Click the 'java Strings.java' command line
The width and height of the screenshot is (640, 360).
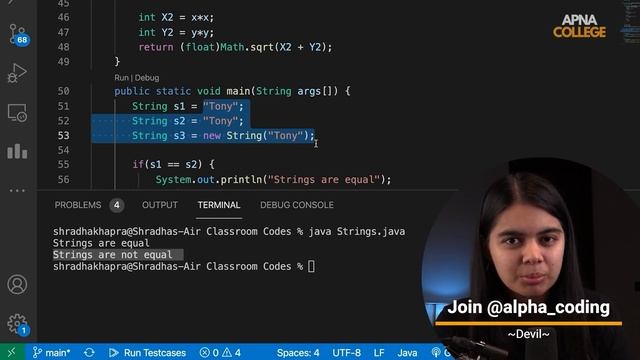(229, 231)
